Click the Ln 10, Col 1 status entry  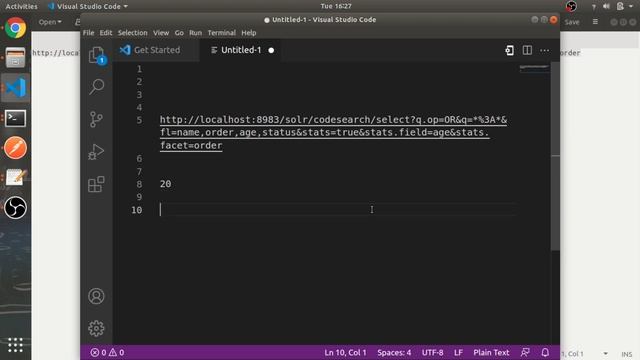pos(345,352)
